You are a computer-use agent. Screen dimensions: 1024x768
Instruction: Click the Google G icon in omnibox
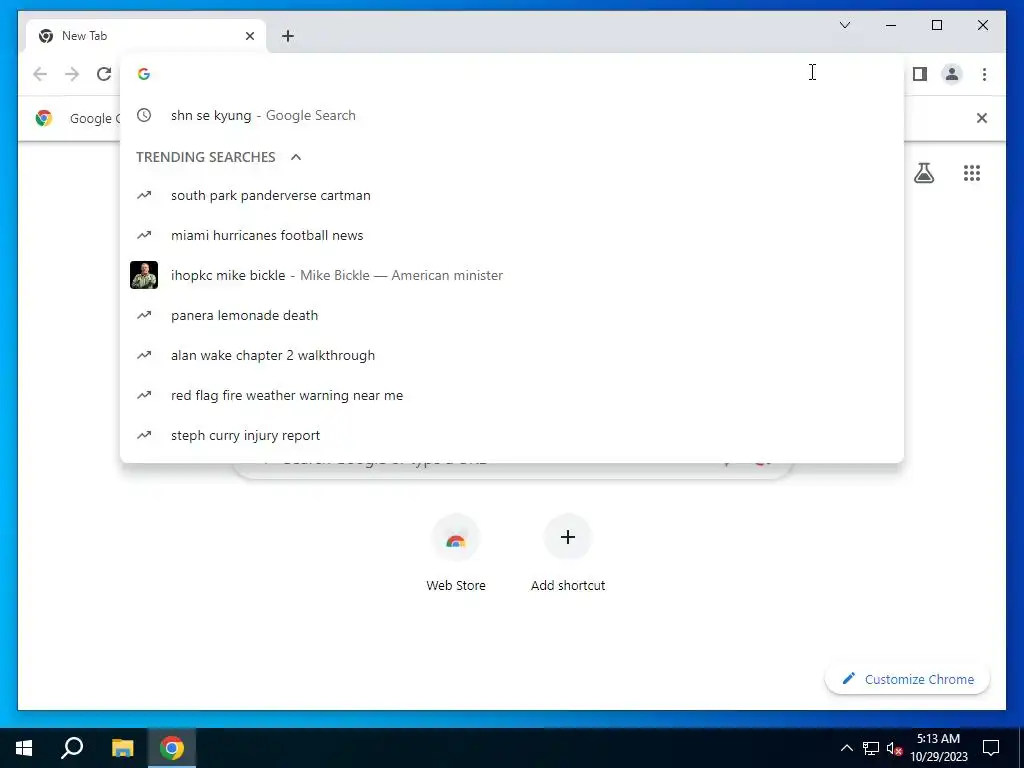[x=144, y=74]
